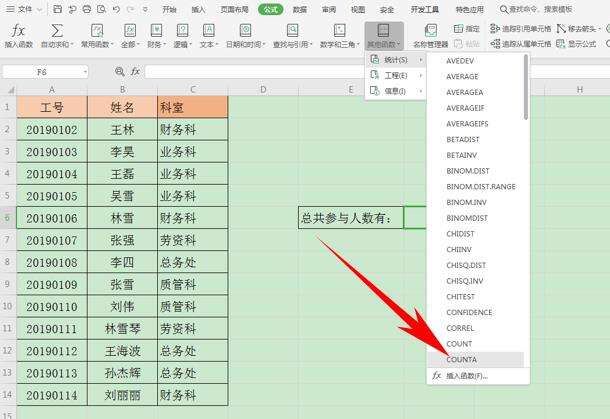Click 移去箭头 remove arrows
Screen dimensions: 610x419
[577, 28]
